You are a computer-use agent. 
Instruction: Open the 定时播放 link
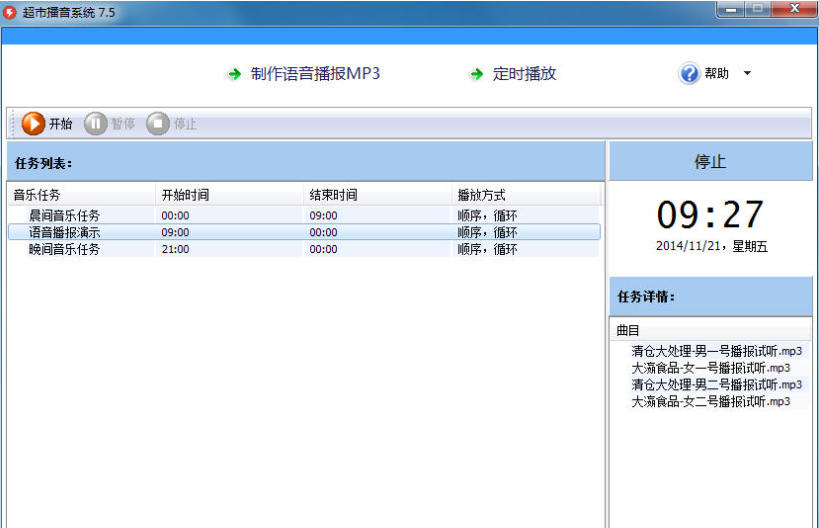coord(524,74)
